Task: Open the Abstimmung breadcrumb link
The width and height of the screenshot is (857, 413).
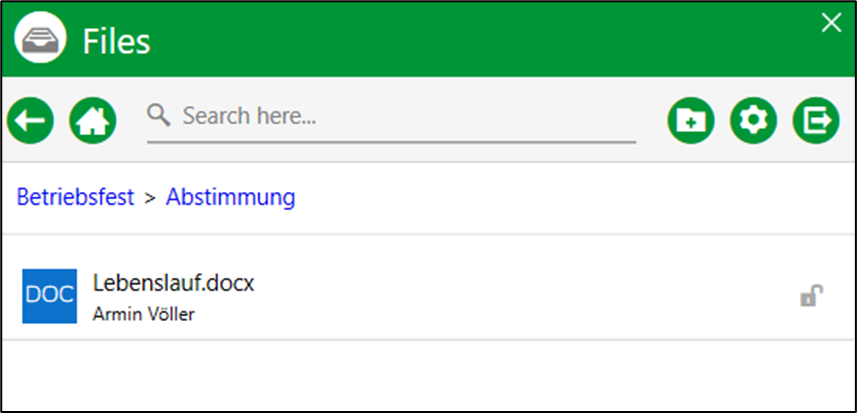Action: 231,197
